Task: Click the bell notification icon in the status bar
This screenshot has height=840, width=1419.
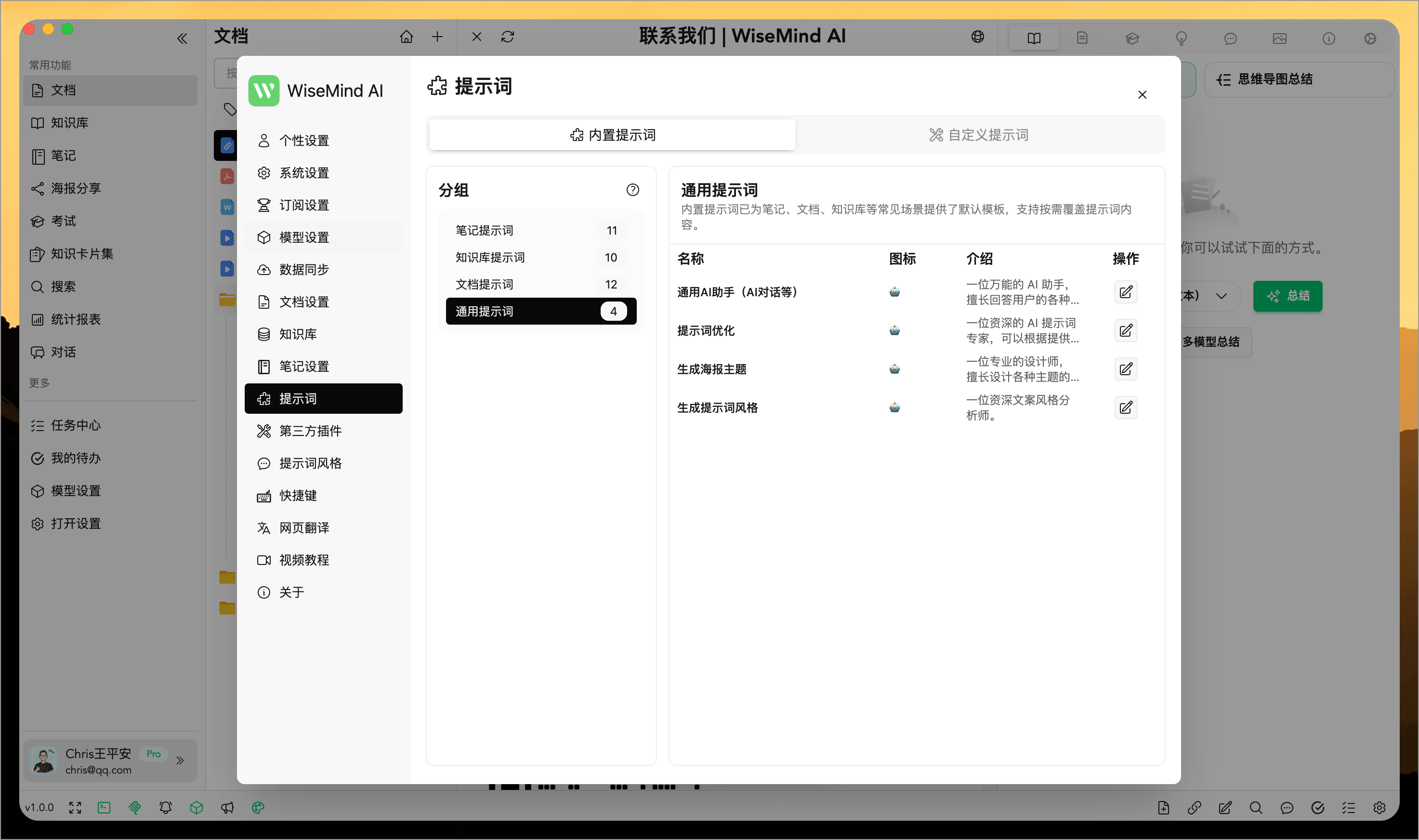Action: (165, 807)
